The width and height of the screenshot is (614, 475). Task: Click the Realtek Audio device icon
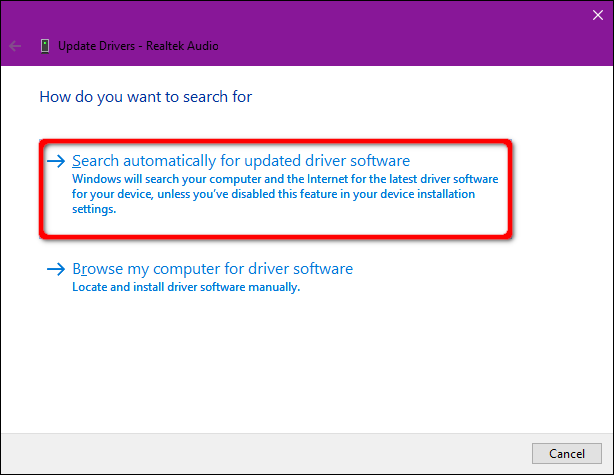[45, 46]
